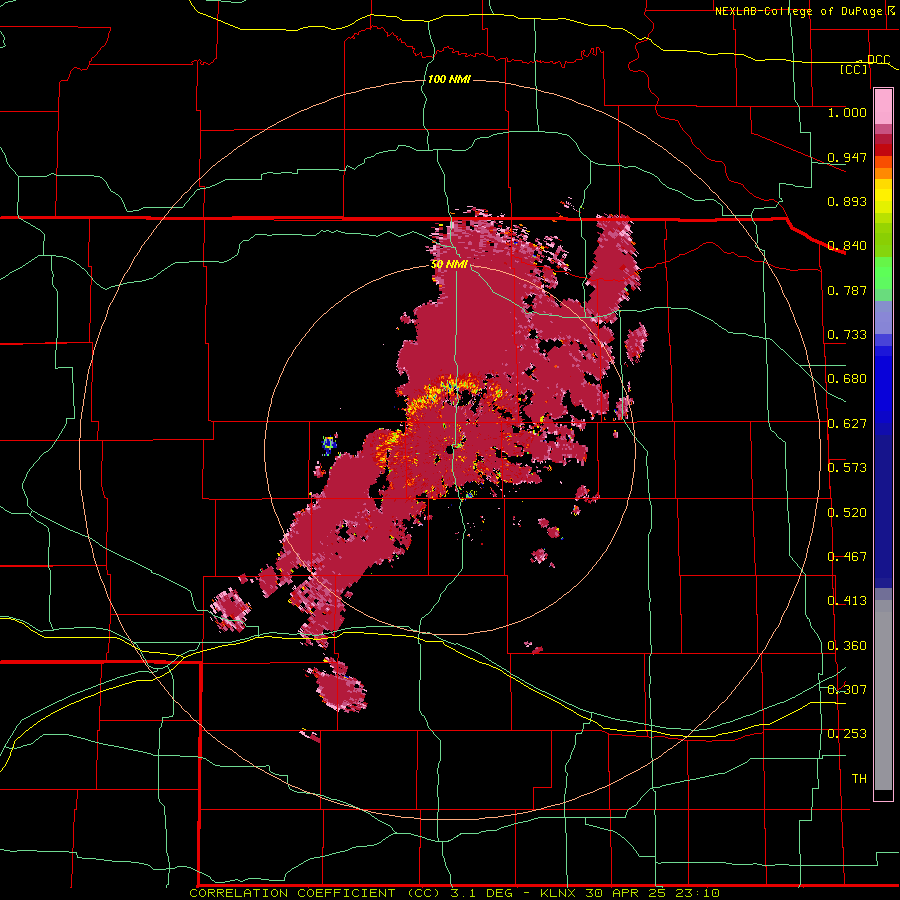Click the 0.467 color scale value
The image size is (900, 900).
847,557
